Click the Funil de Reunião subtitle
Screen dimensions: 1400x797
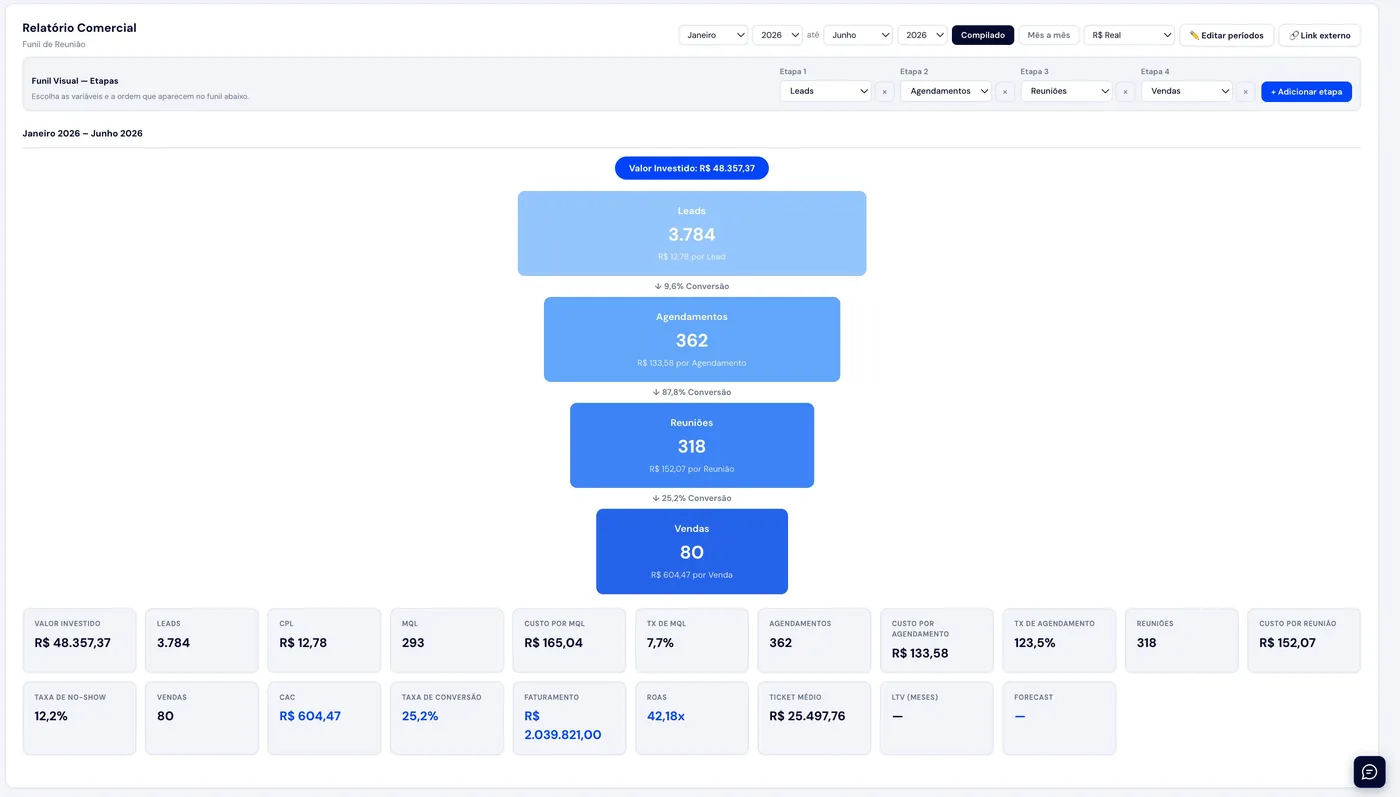point(54,45)
